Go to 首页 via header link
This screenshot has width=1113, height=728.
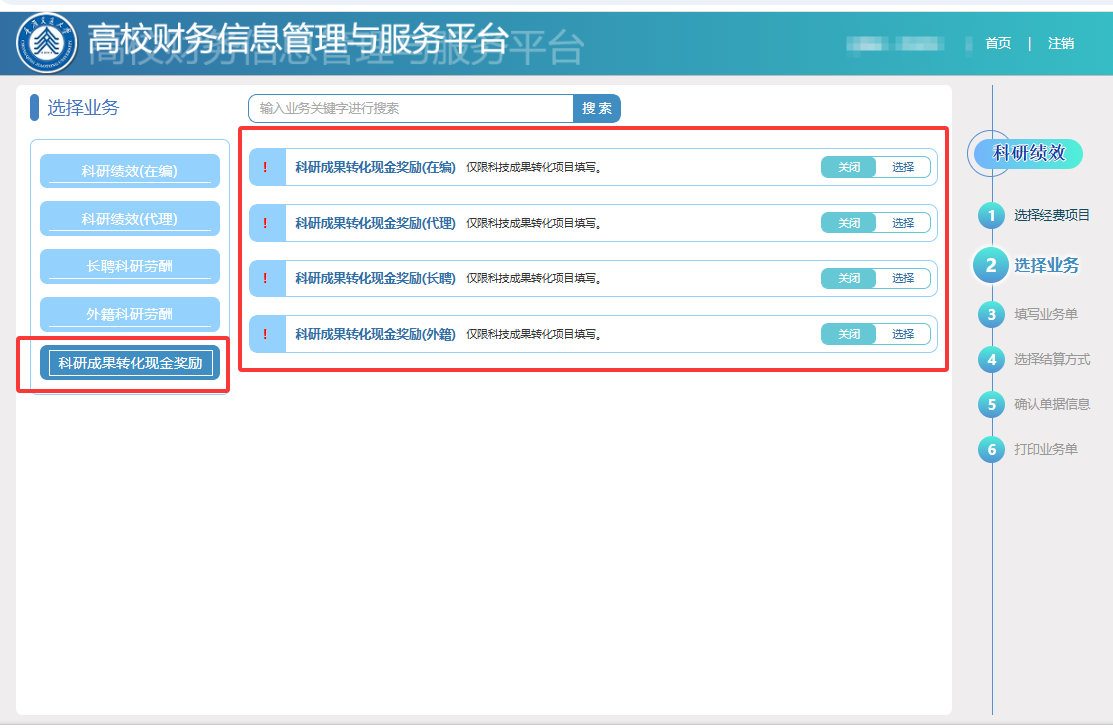pyautogui.click(x=997, y=43)
